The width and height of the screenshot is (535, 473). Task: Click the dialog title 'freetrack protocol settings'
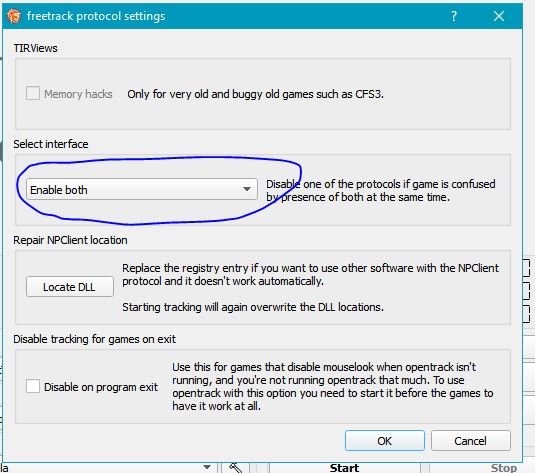[x=96, y=16]
